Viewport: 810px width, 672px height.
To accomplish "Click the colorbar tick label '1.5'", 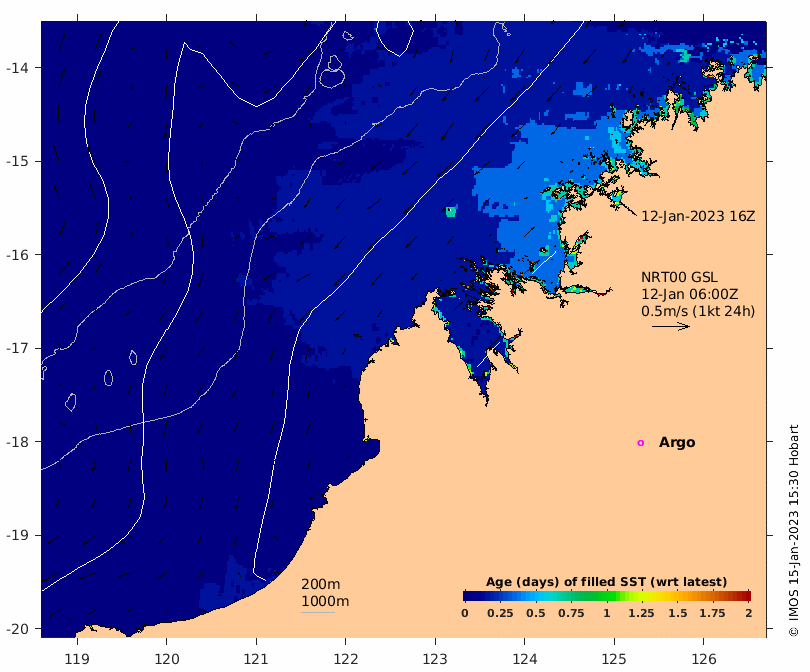I will coord(677,613).
